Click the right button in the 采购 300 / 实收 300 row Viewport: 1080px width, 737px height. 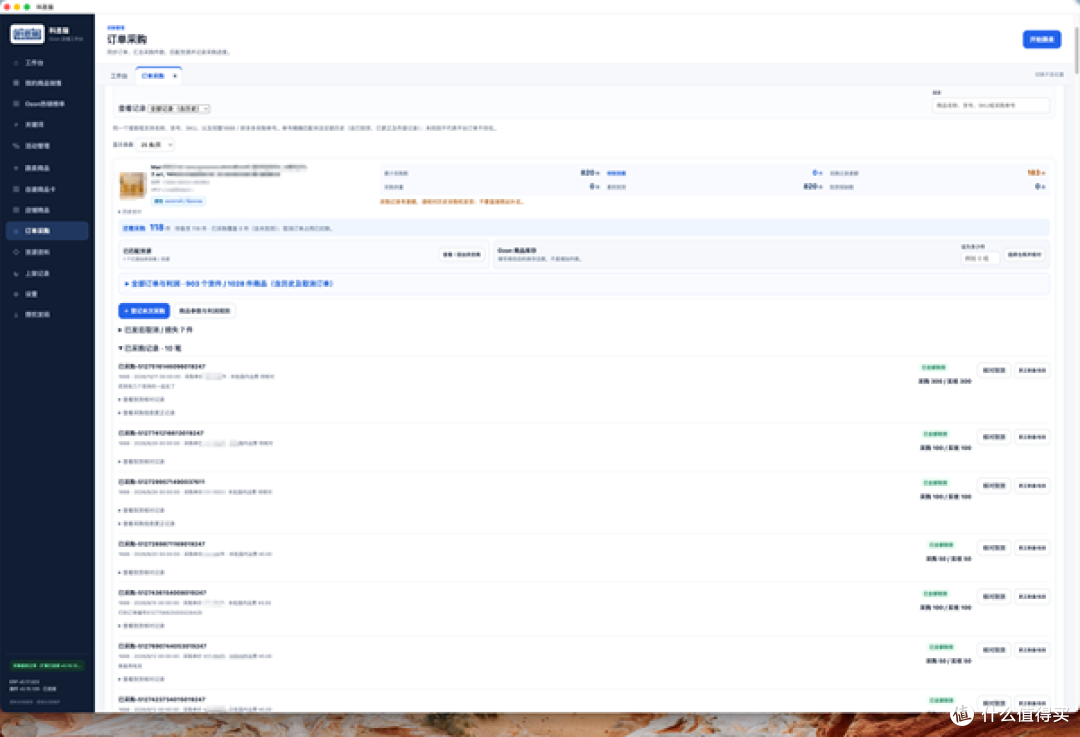coord(1032,371)
